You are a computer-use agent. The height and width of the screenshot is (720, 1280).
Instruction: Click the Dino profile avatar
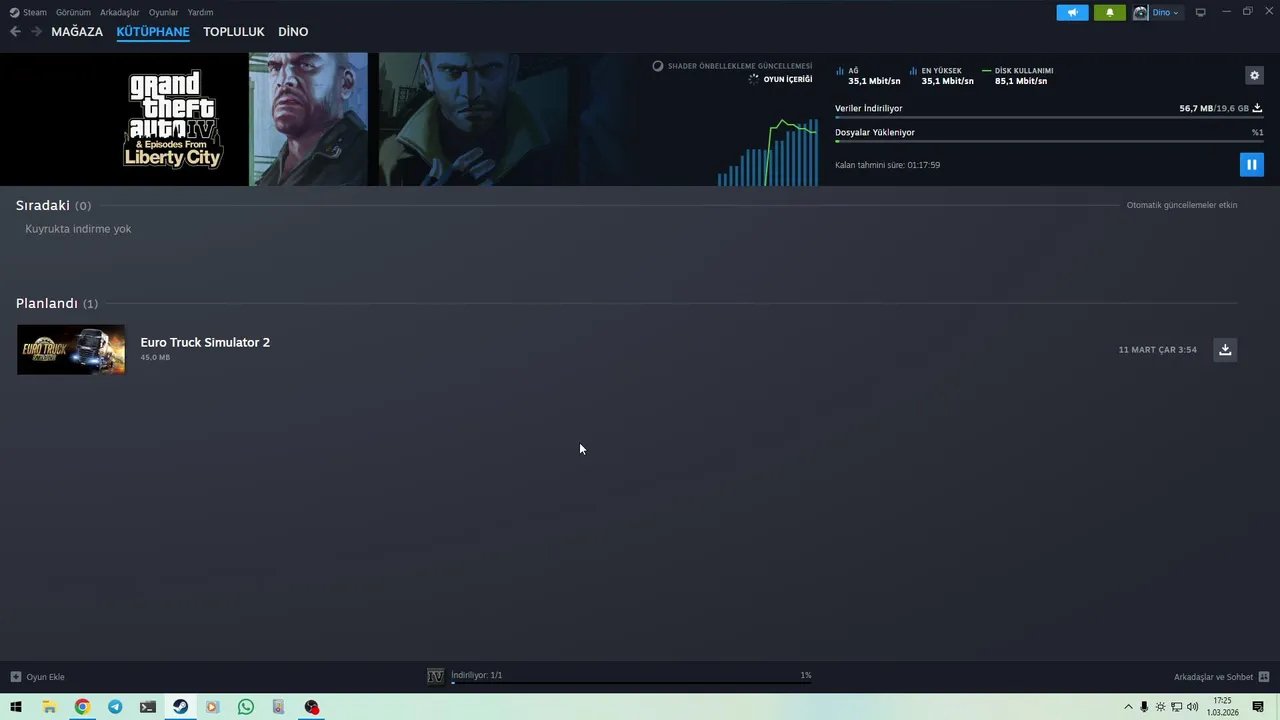[1140, 12]
